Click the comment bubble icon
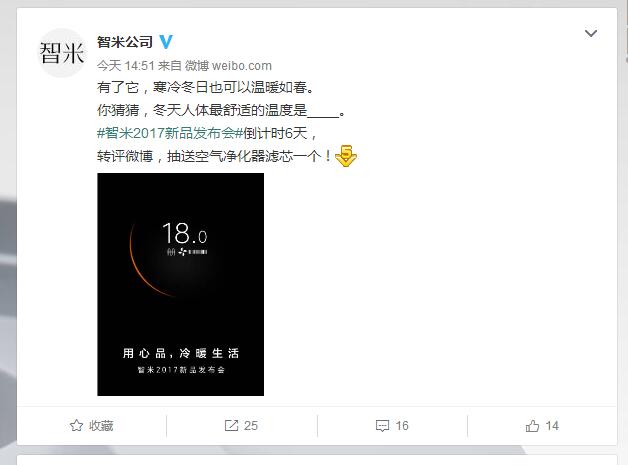The image size is (628, 465). (382, 426)
